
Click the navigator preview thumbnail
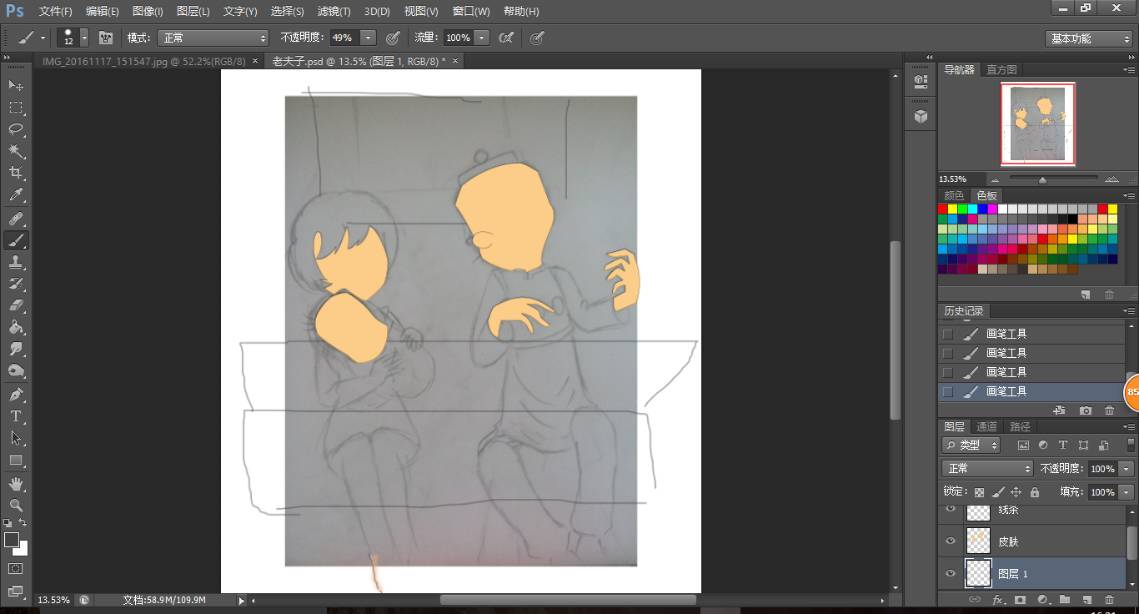pyautogui.click(x=1038, y=124)
